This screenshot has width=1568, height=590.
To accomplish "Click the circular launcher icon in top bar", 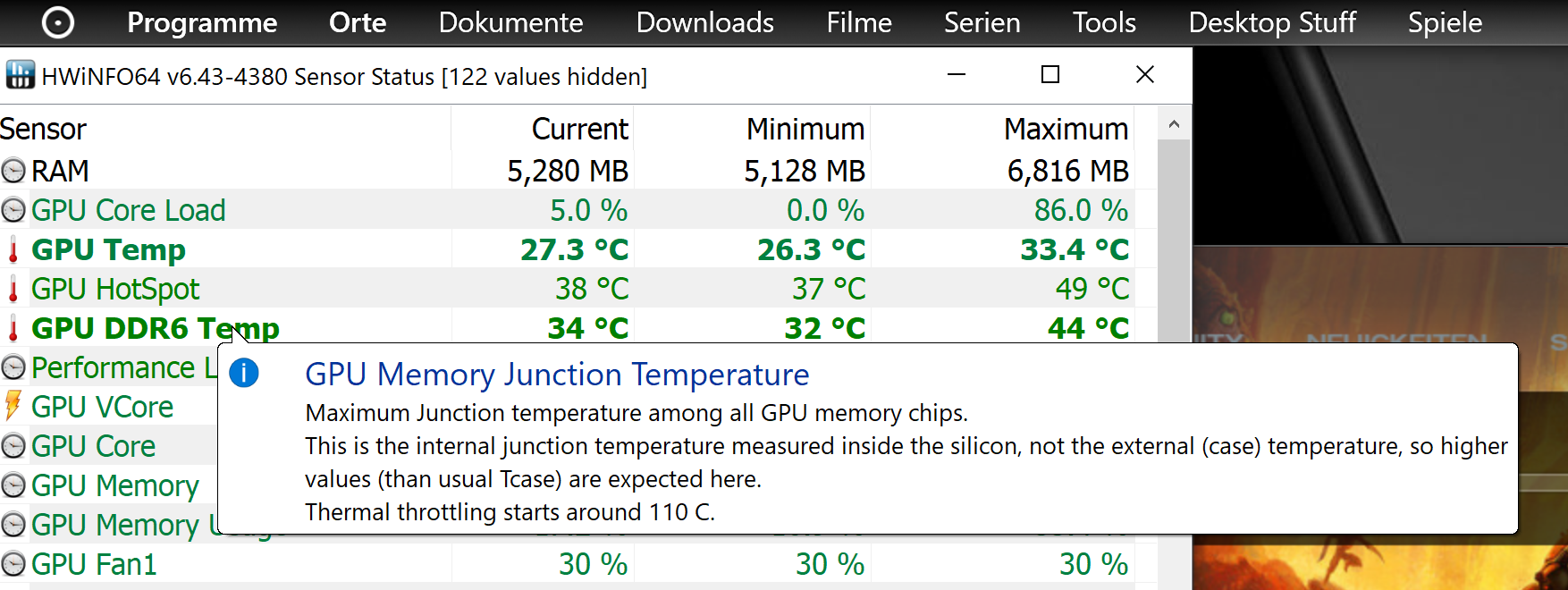I will (x=58, y=22).
